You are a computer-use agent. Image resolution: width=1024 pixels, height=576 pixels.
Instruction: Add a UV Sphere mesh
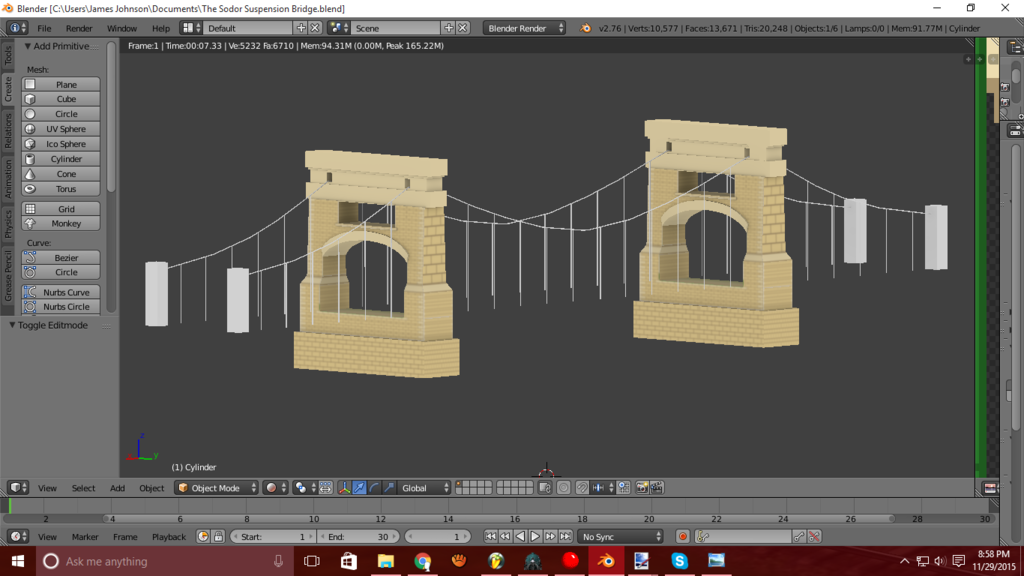[61, 129]
